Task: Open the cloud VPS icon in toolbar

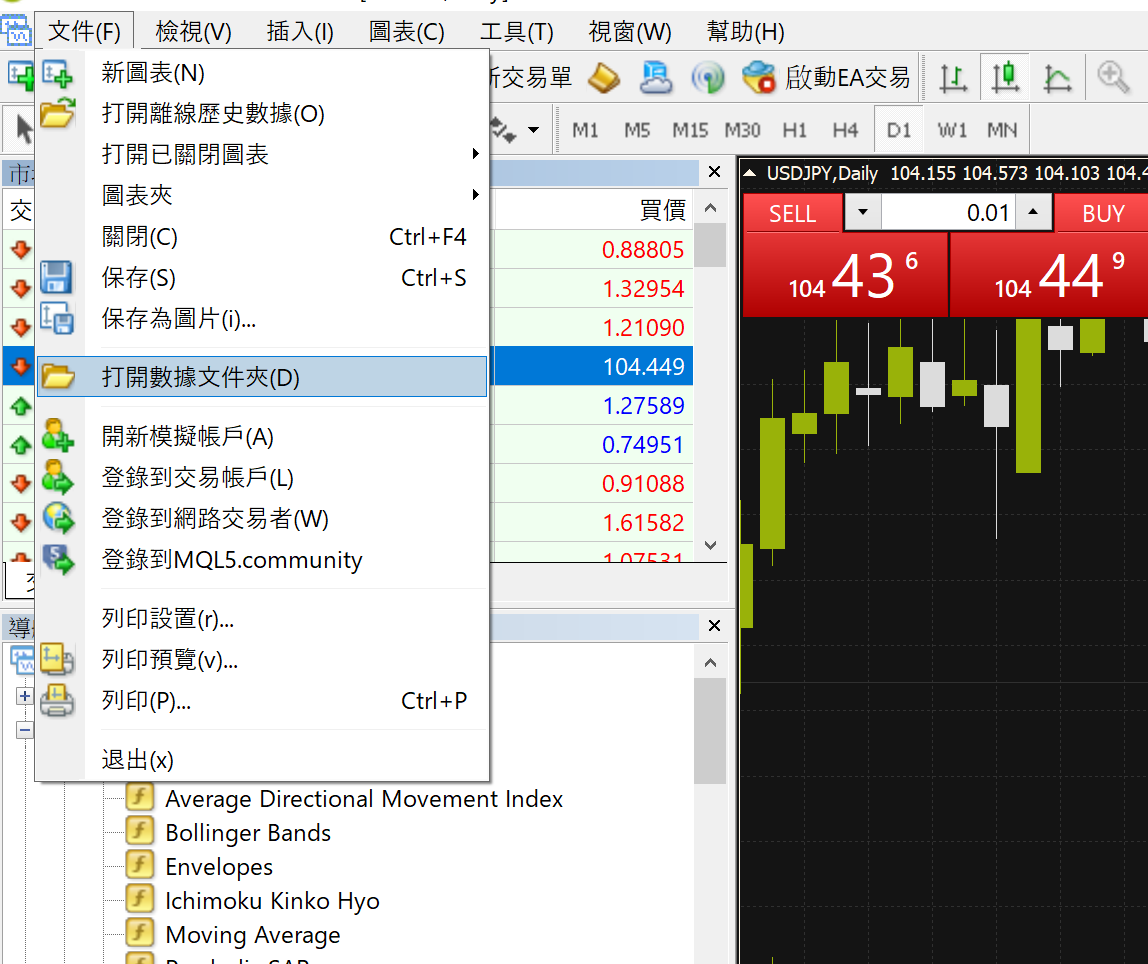Action: tap(656, 77)
